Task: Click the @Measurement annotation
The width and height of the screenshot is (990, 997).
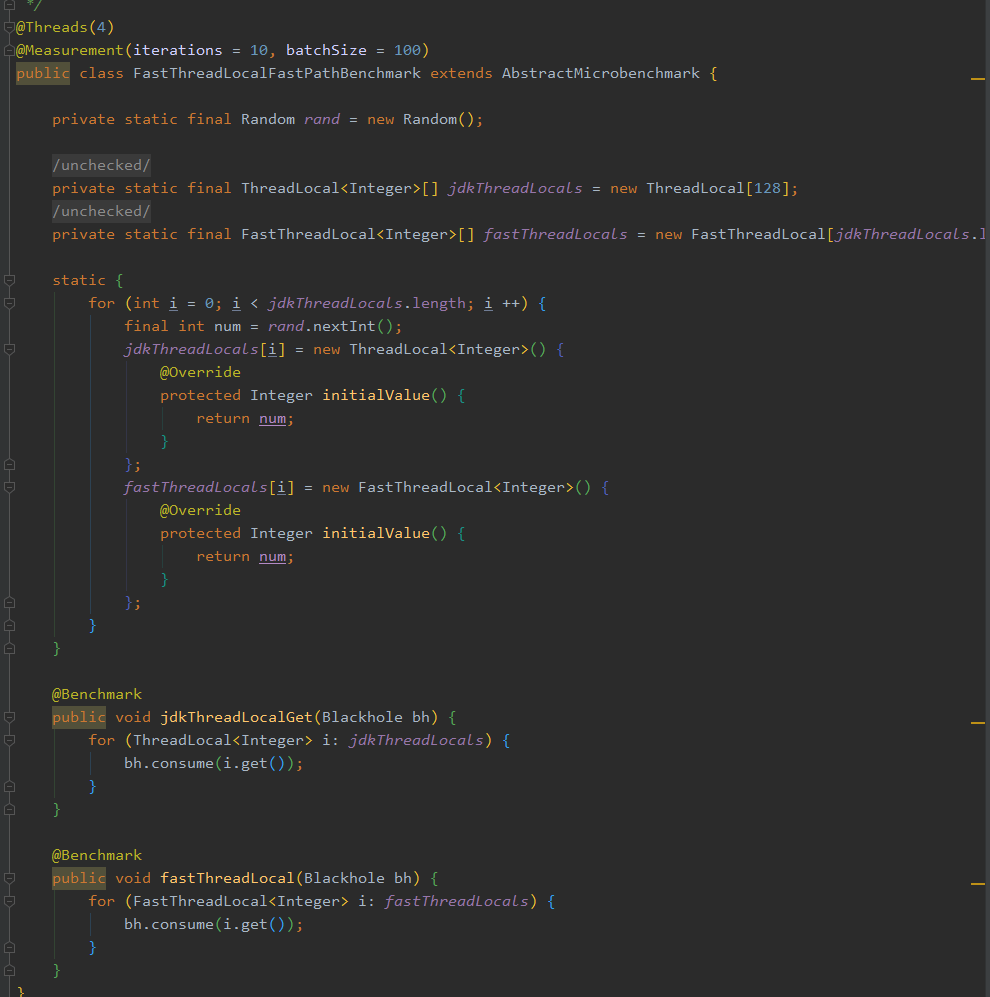Action: coord(70,50)
